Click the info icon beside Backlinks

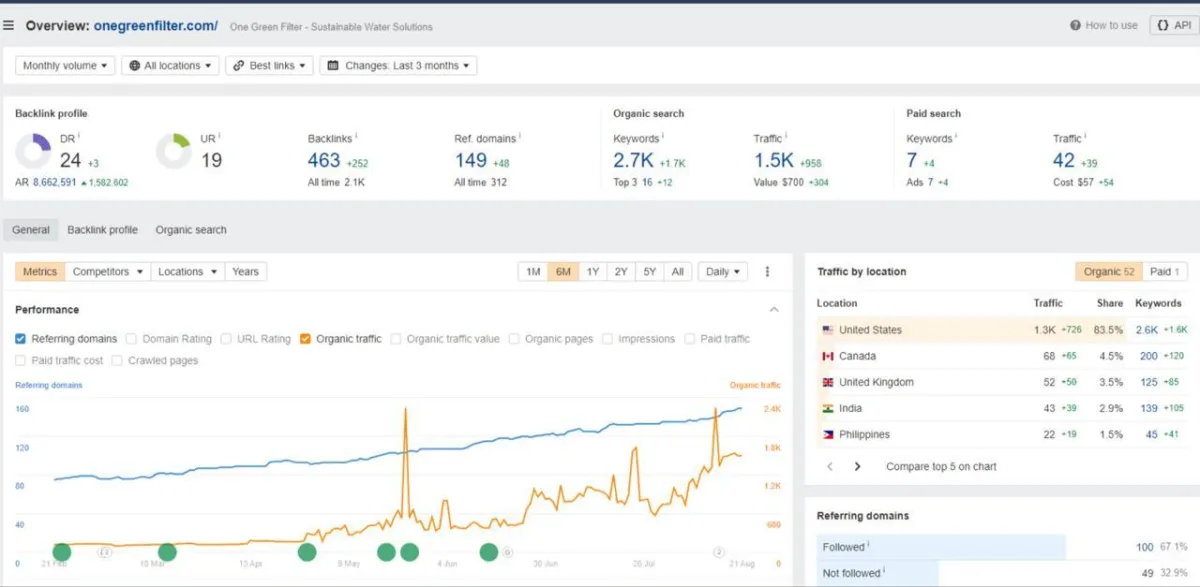click(356, 136)
